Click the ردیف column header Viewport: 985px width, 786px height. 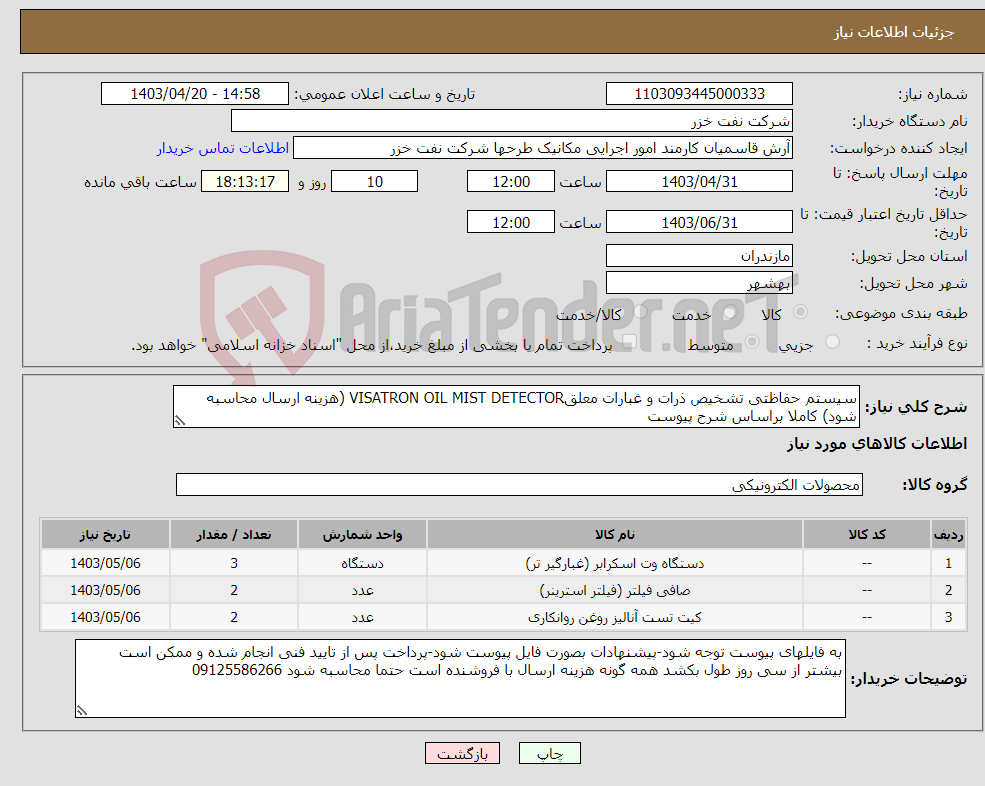tap(948, 535)
